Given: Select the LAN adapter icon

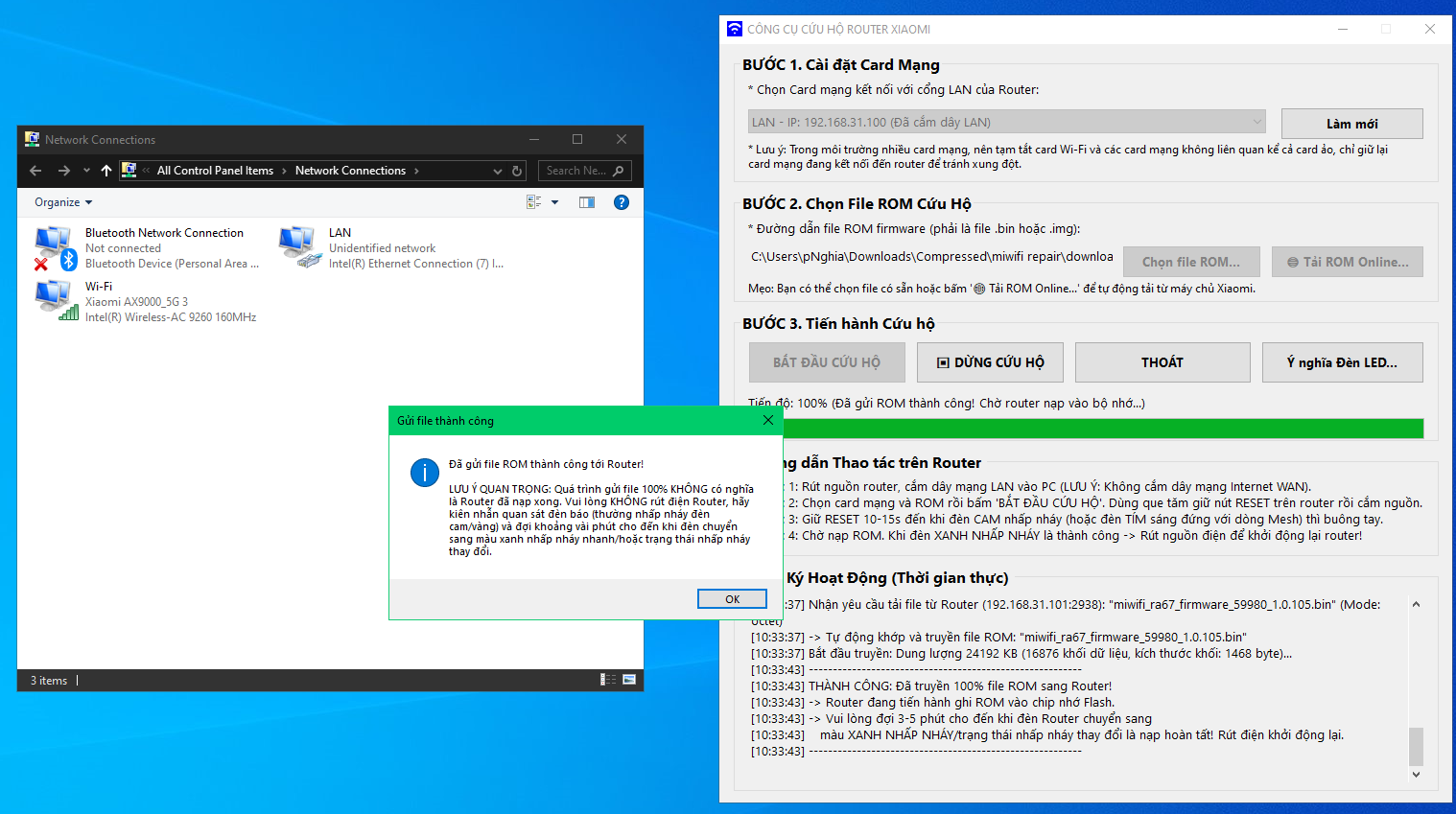Looking at the screenshot, I should pyautogui.click(x=300, y=247).
